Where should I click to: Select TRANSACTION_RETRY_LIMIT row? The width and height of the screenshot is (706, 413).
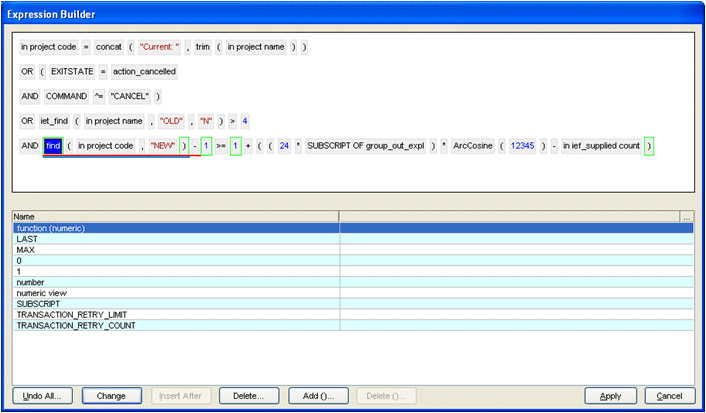pyautogui.click(x=70, y=315)
